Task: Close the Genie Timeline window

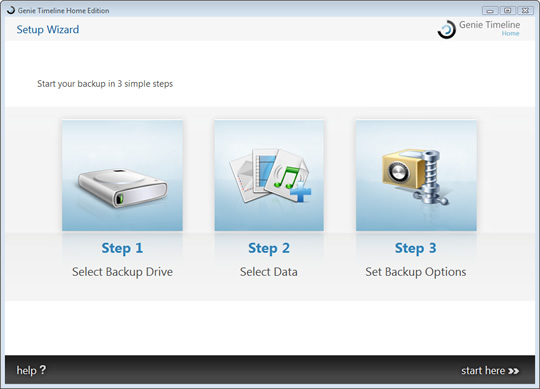Action: click(x=525, y=11)
